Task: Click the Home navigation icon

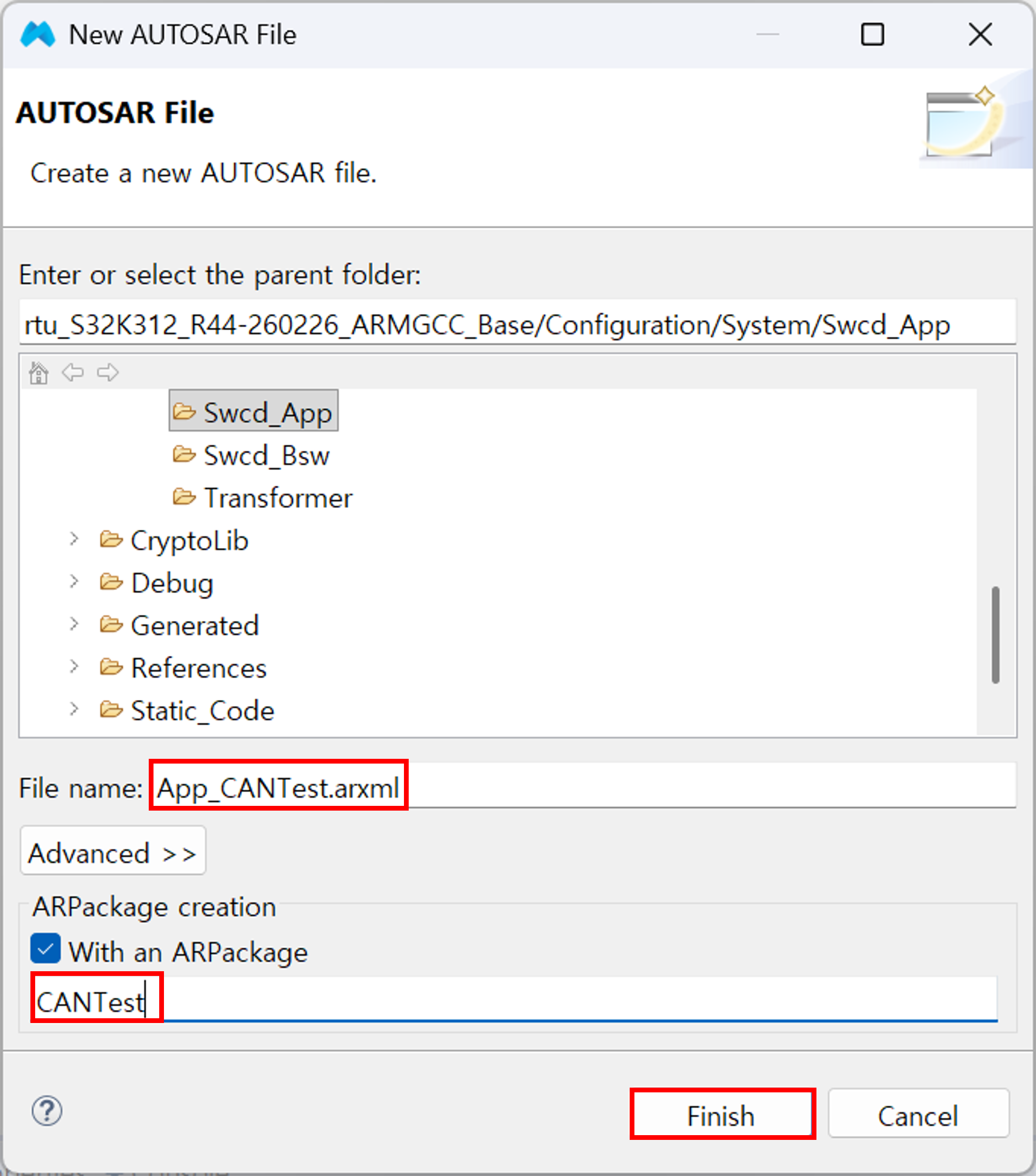Action: coord(38,373)
